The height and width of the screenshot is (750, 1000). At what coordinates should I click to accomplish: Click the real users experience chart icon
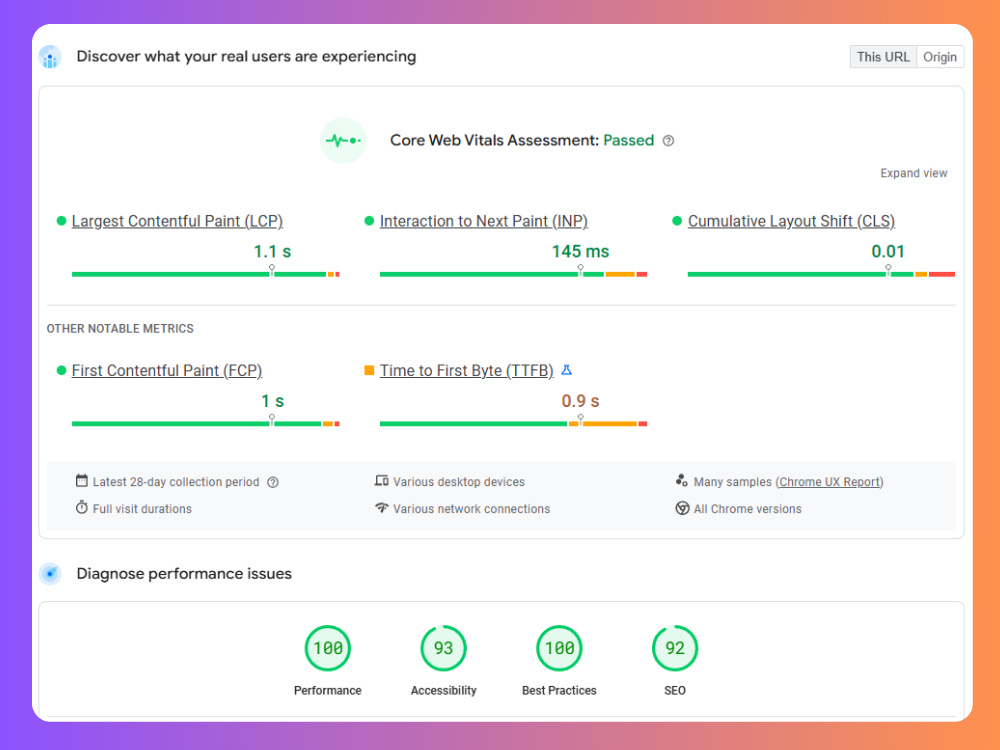50,57
